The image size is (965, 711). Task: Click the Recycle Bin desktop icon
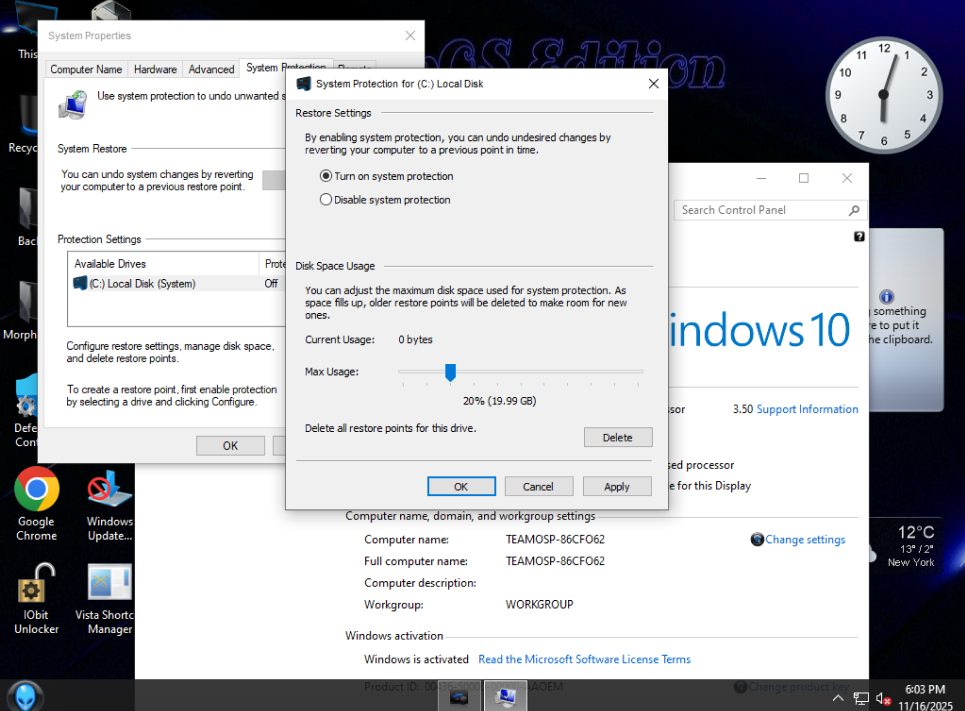[23, 124]
